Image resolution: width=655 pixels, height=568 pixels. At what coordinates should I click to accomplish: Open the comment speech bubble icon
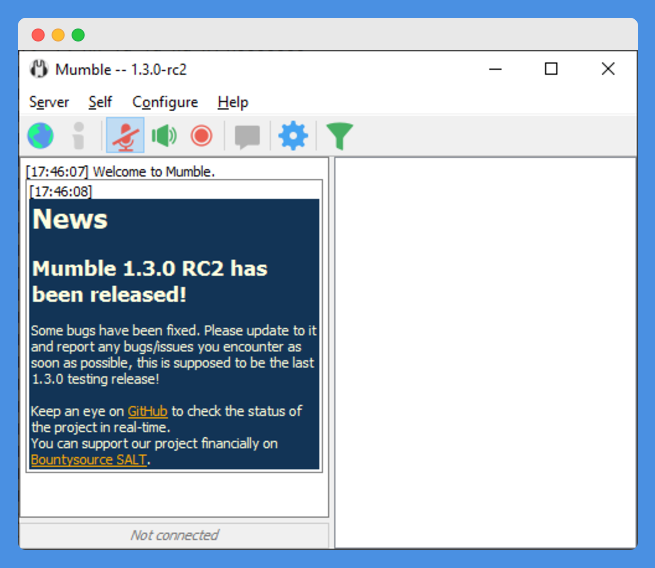pos(247,137)
